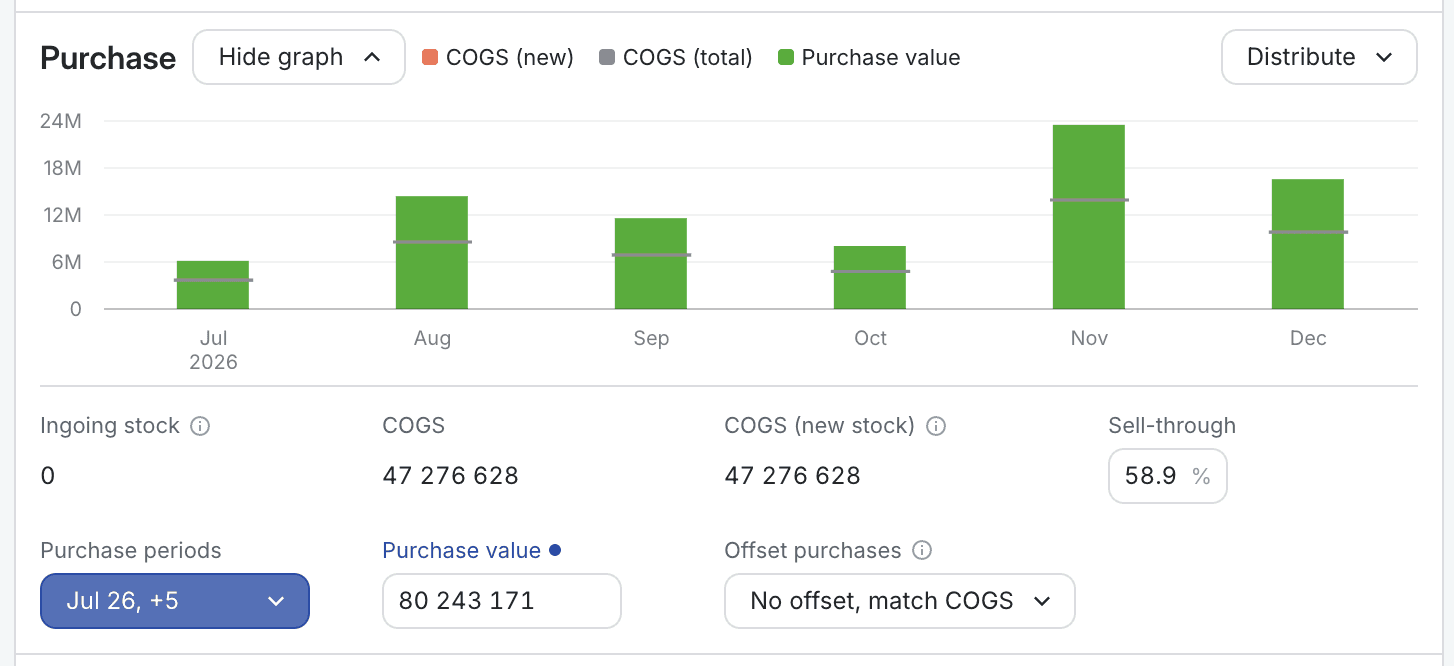
Task: Click the blue dot beside Purchase value
Action: (555, 550)
